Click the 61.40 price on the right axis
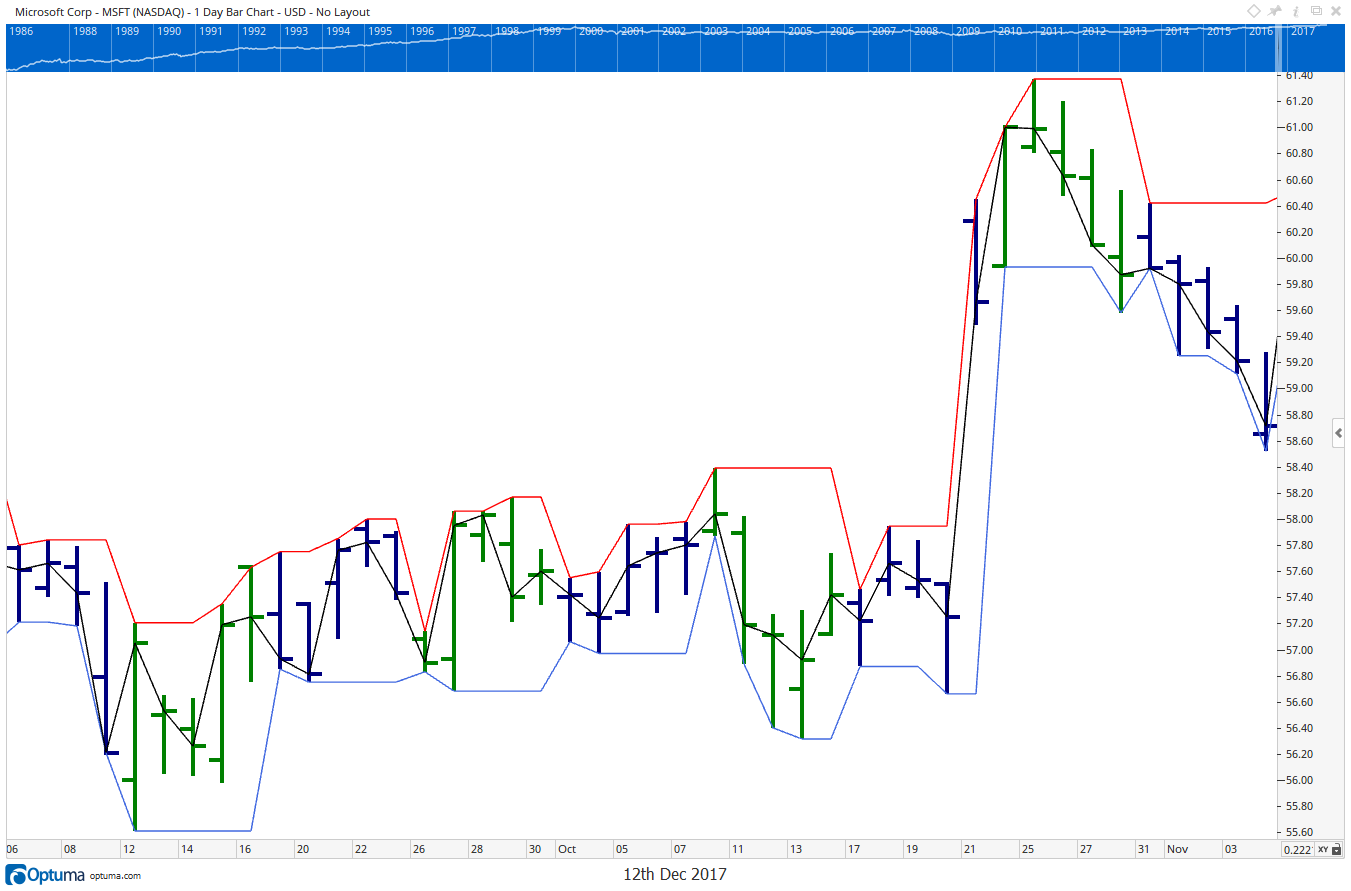This screenshot has width=1351, height=891. tap(1298, 75)
